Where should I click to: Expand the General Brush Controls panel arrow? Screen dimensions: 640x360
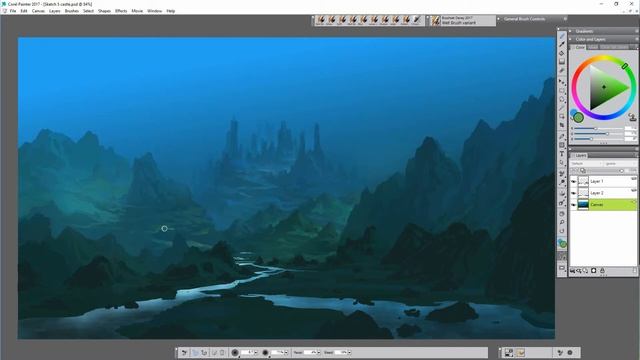(498, 19)
